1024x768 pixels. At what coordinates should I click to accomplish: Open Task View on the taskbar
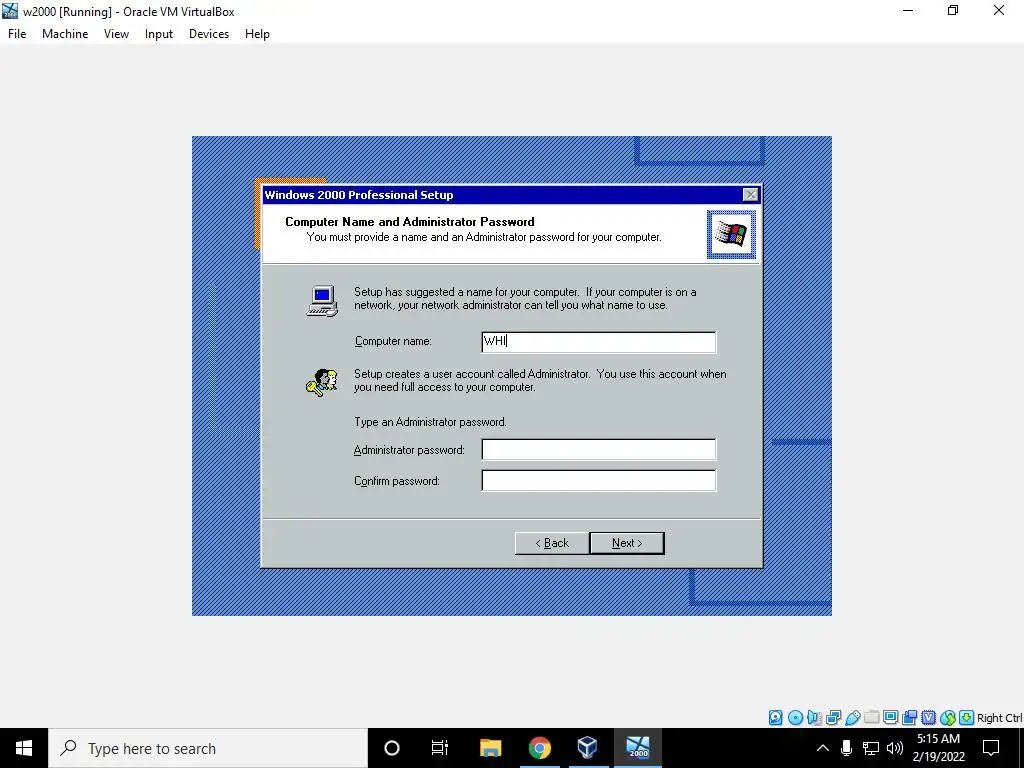coord(440,748)
